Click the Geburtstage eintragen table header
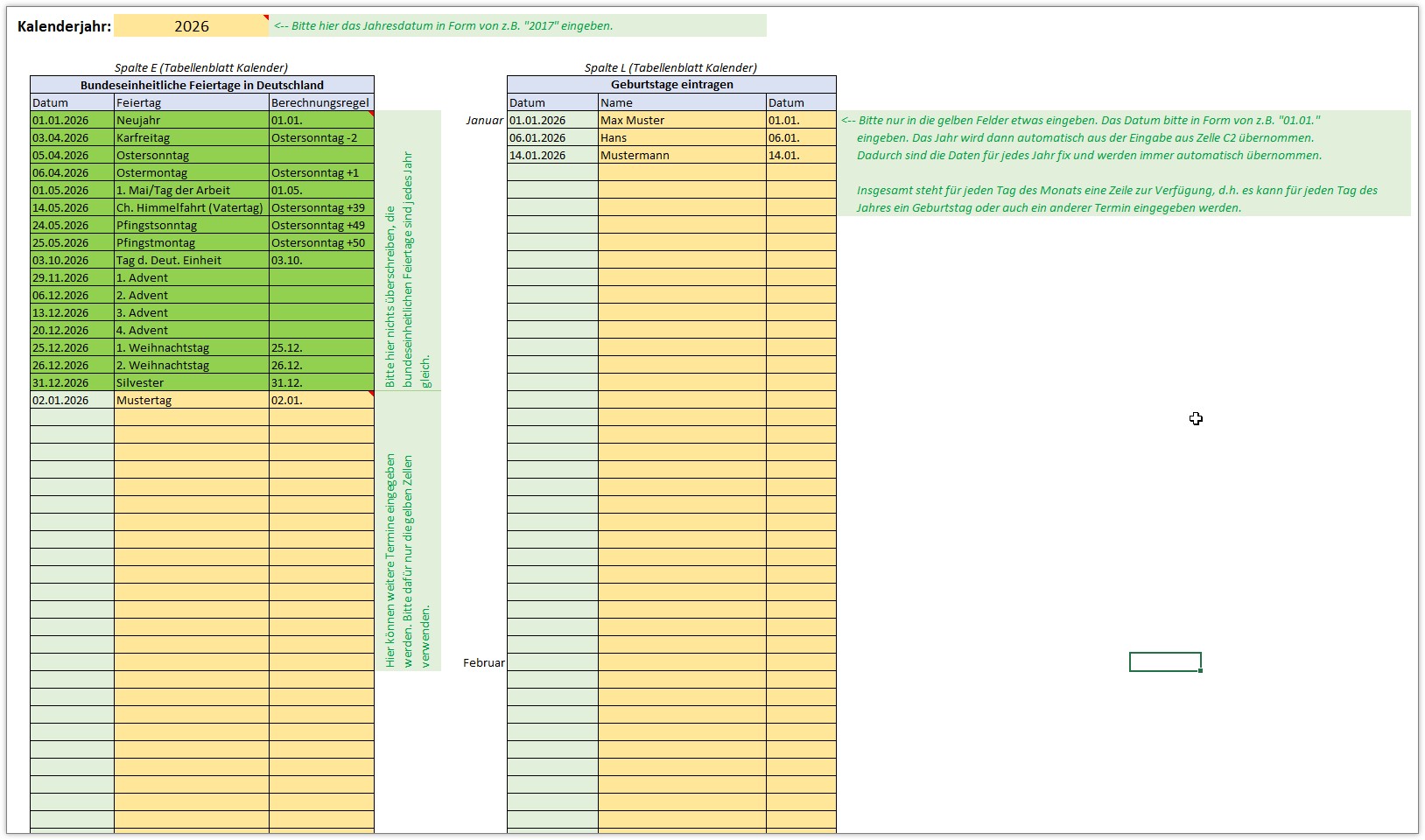The image size is (1425, 840). 671,85
